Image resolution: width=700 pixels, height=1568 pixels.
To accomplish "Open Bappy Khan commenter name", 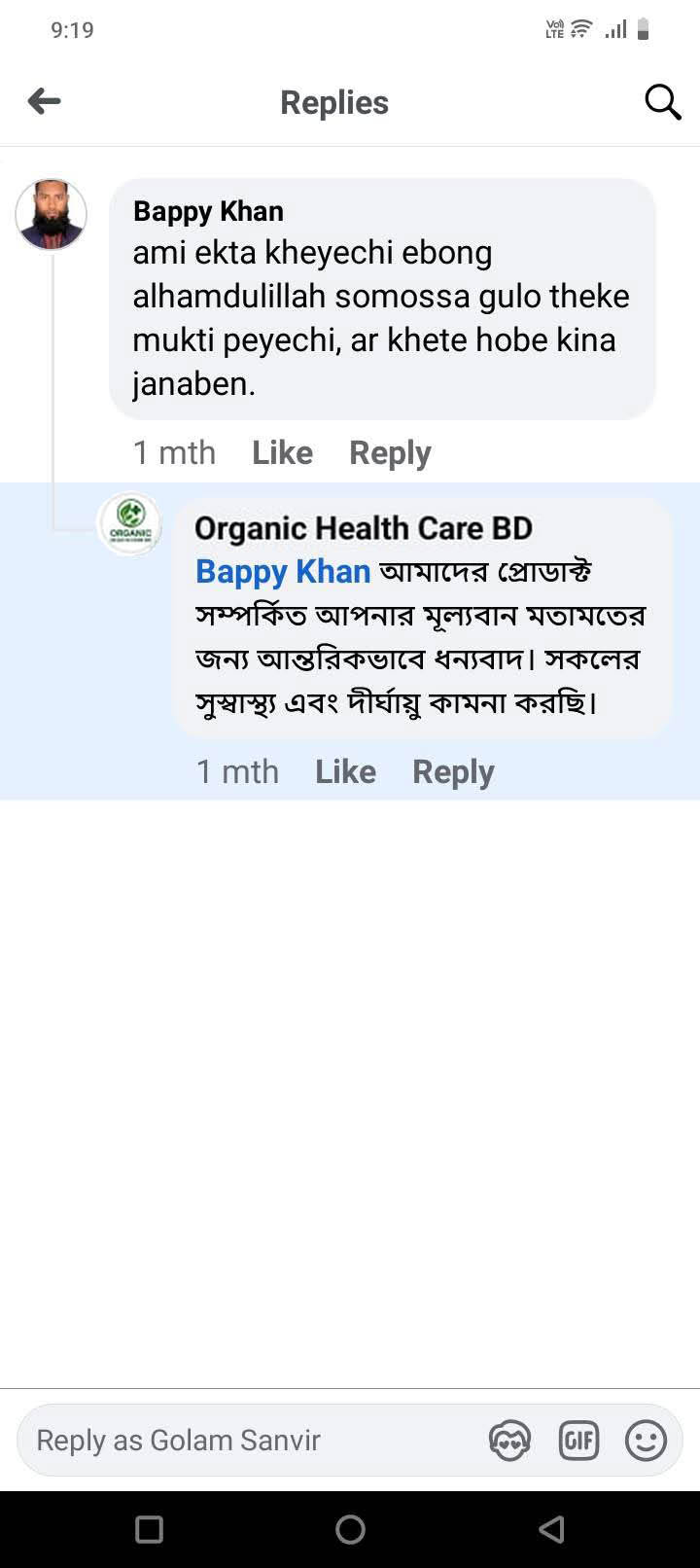I will point(208,211).
